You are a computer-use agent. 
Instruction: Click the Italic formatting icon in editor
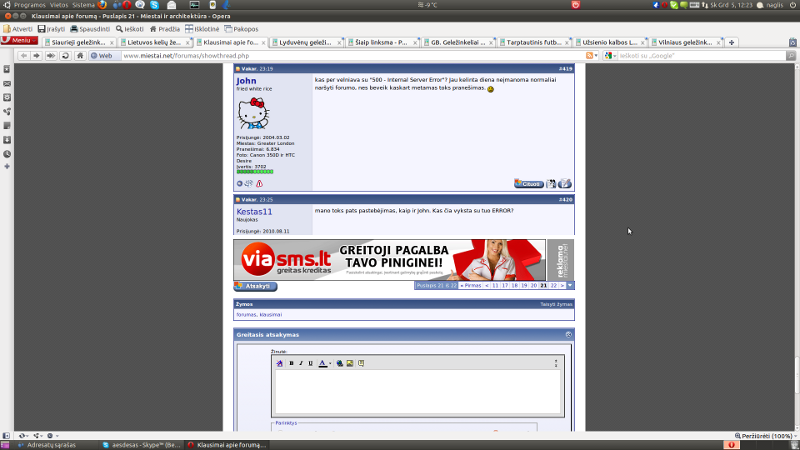click(x=301, y=363)
